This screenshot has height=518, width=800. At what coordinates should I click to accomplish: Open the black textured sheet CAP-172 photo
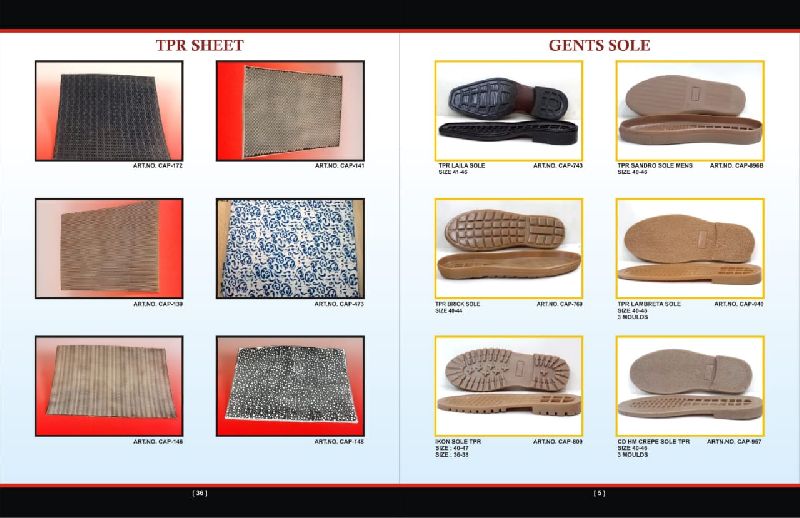click(109, 110)
